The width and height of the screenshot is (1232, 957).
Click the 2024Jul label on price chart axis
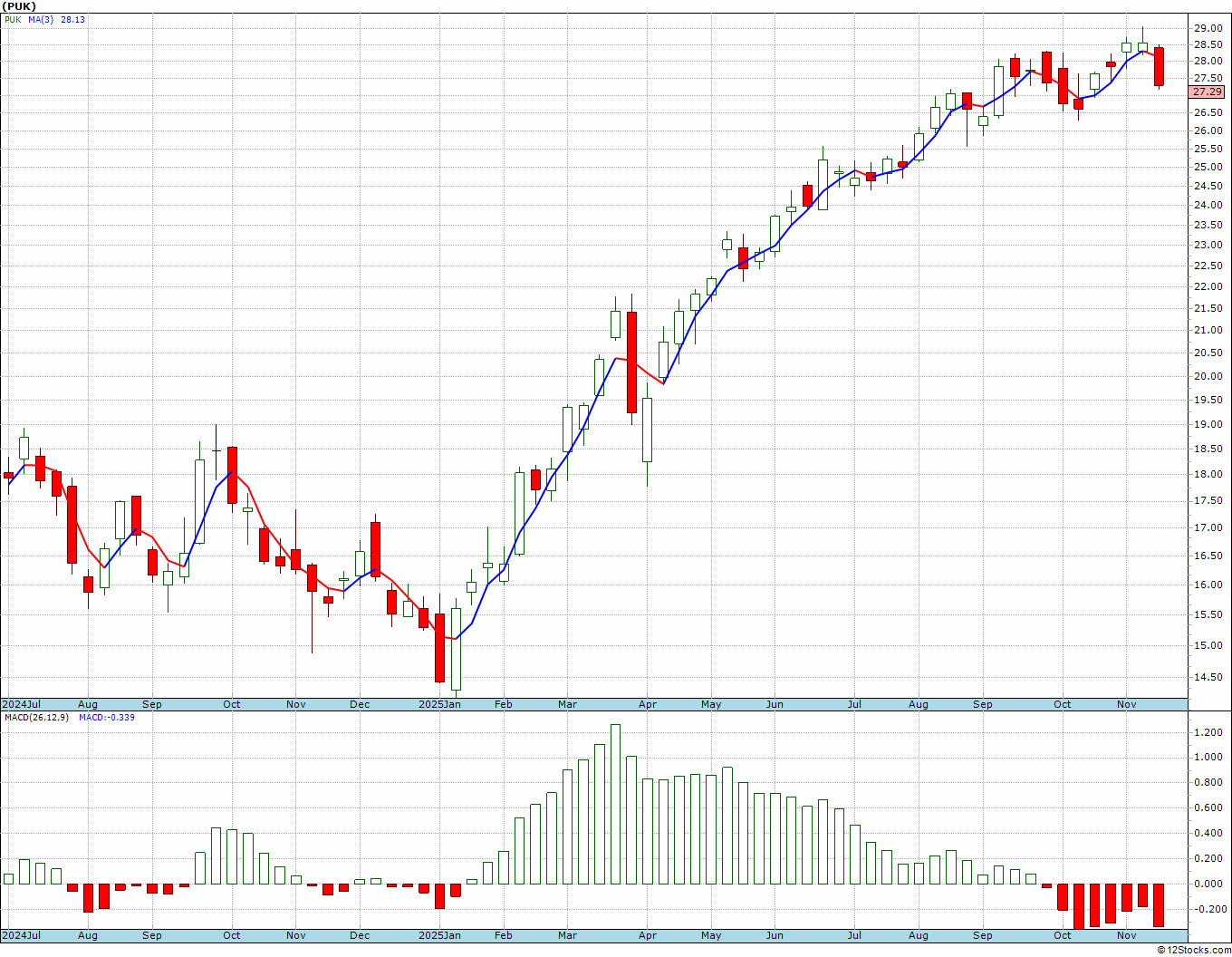(x=22, y=704)
